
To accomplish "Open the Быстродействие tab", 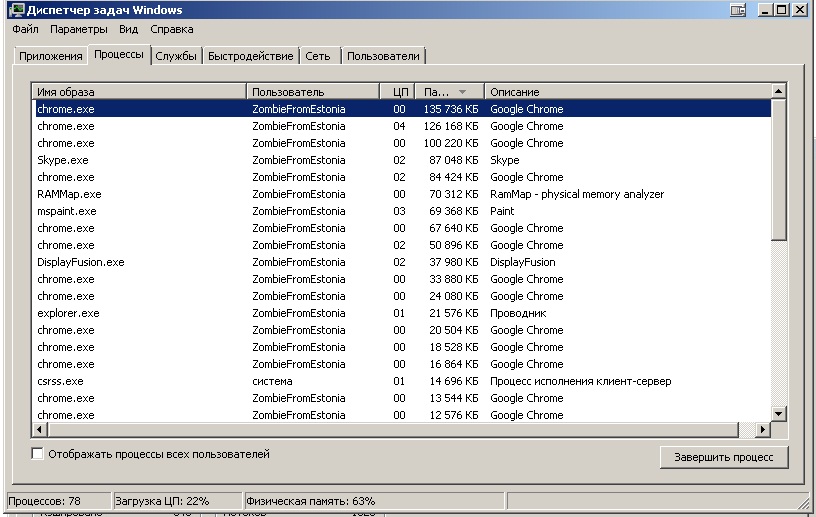I will point(251,56).
